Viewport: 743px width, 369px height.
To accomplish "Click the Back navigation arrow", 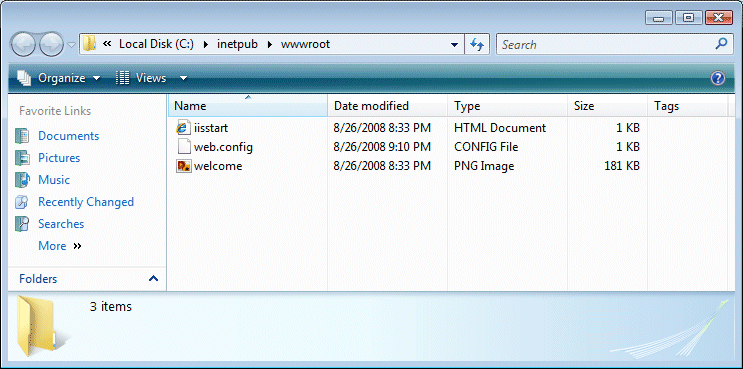I will tap(22, 45).
